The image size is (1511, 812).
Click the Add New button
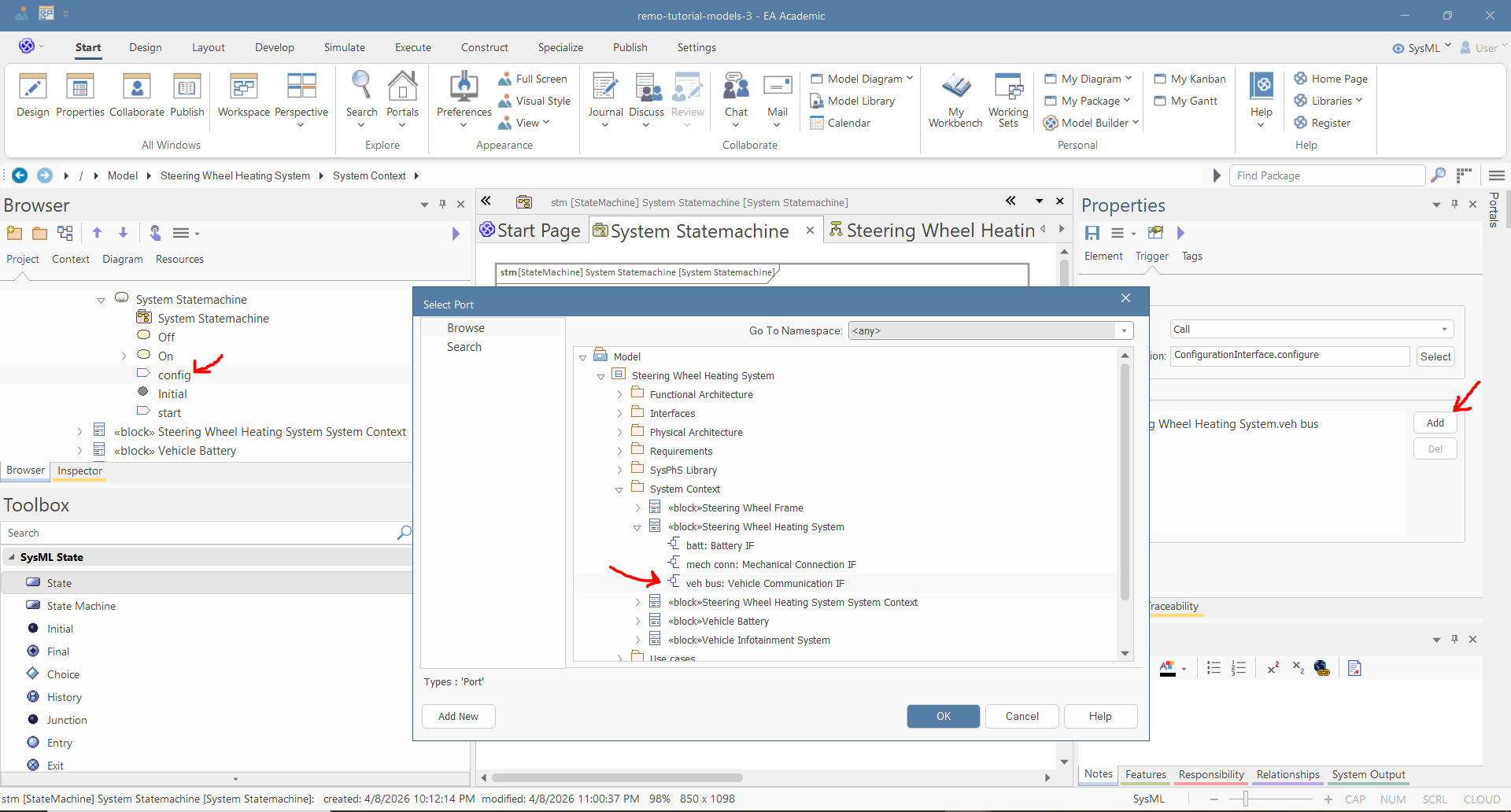pos(458,716)
